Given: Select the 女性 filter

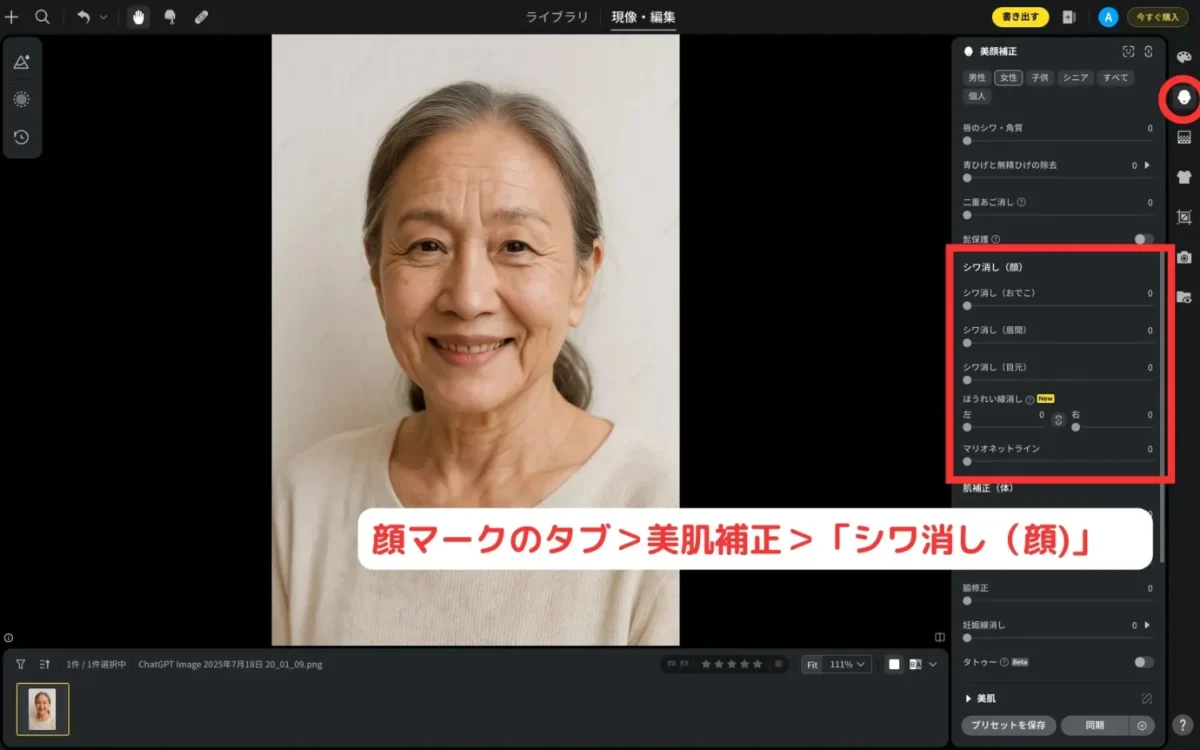Looking at the screenshot, I should click(1008, 77).
